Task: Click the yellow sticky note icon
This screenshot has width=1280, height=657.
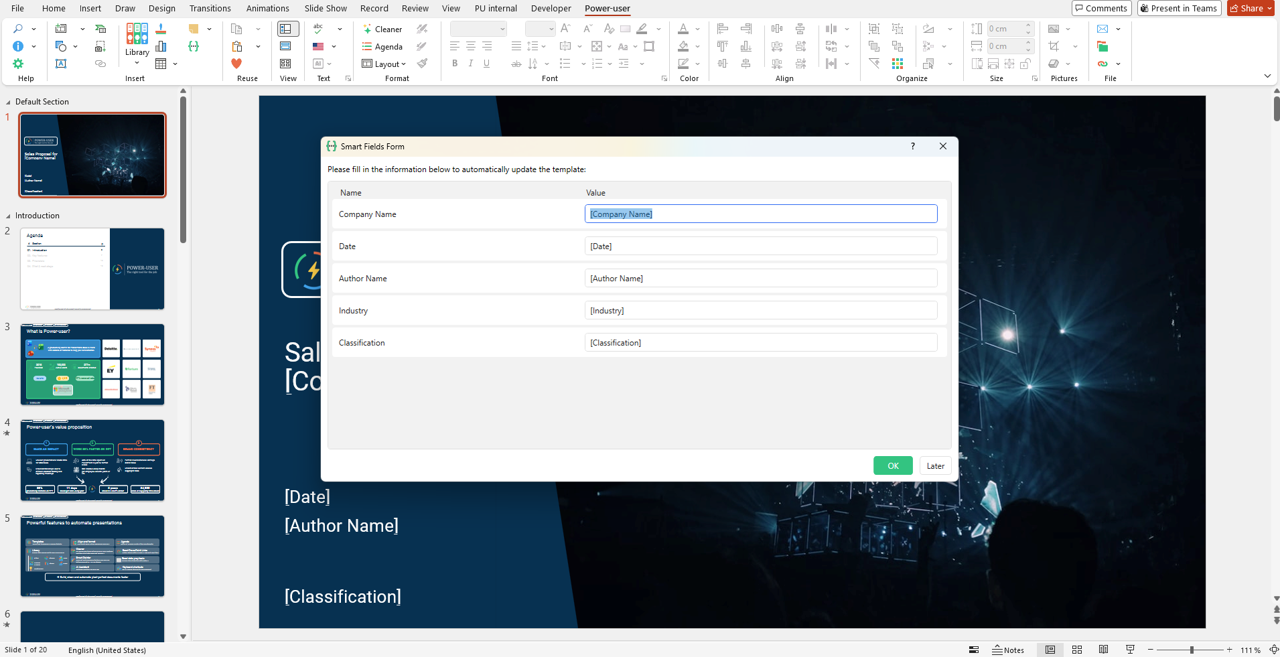Action: coord(193,29)
